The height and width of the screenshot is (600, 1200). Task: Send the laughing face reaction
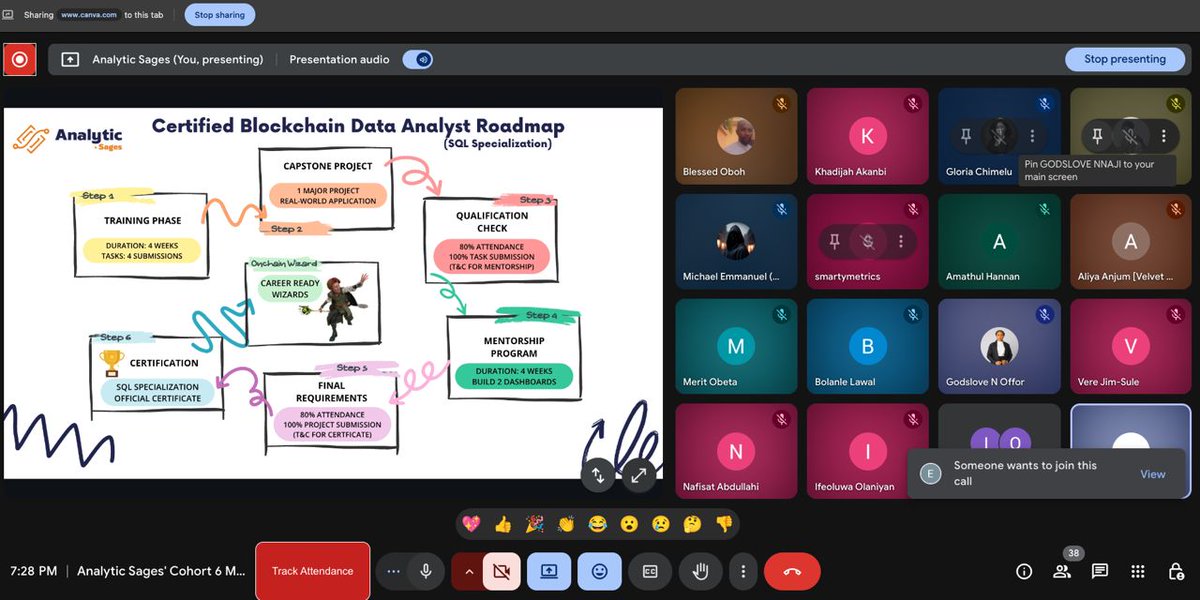[597, 523]
